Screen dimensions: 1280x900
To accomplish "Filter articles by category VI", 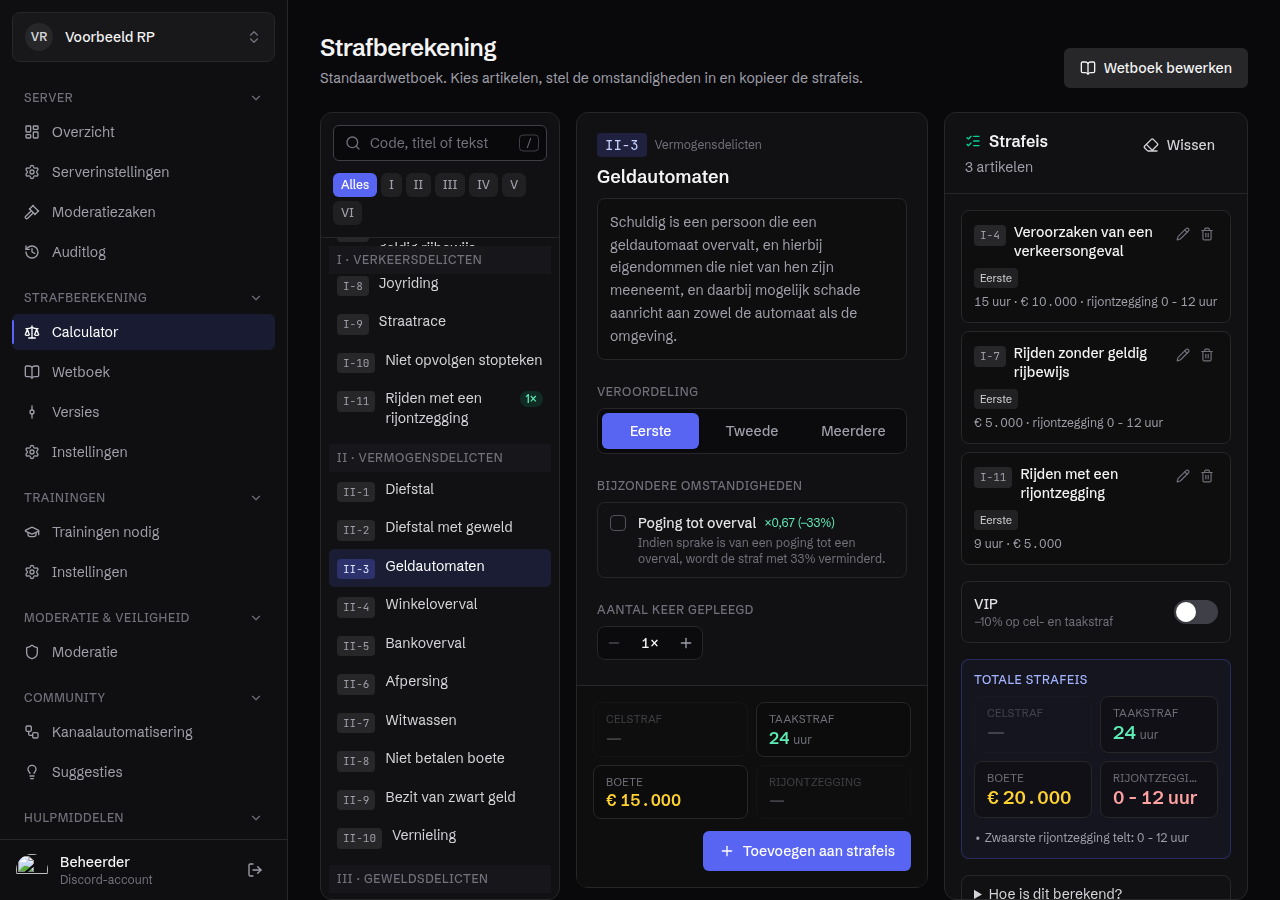I will point(347,213).
